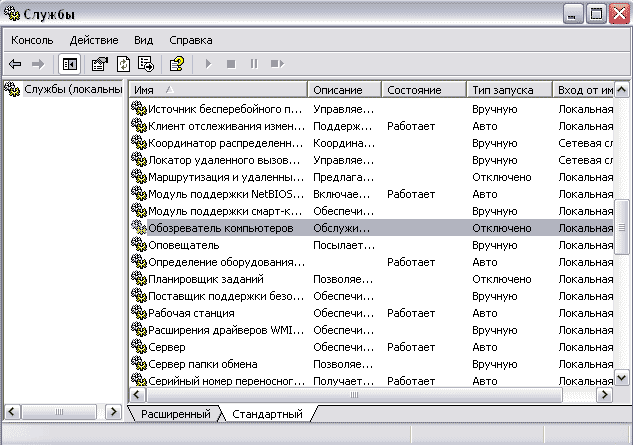Click services list scroll right arrow

coord(605,394)
